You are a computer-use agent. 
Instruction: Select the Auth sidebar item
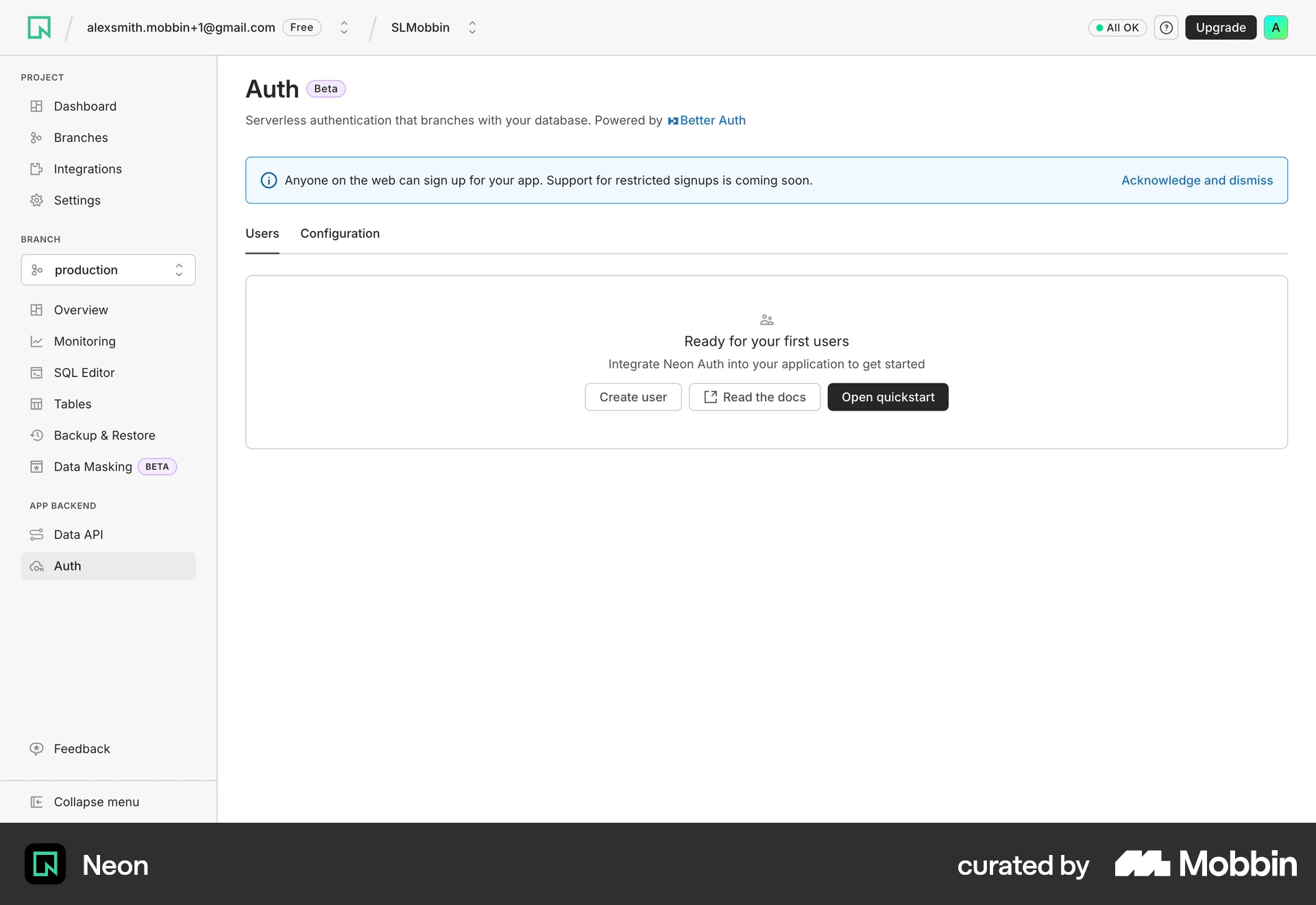coord(108,566)
